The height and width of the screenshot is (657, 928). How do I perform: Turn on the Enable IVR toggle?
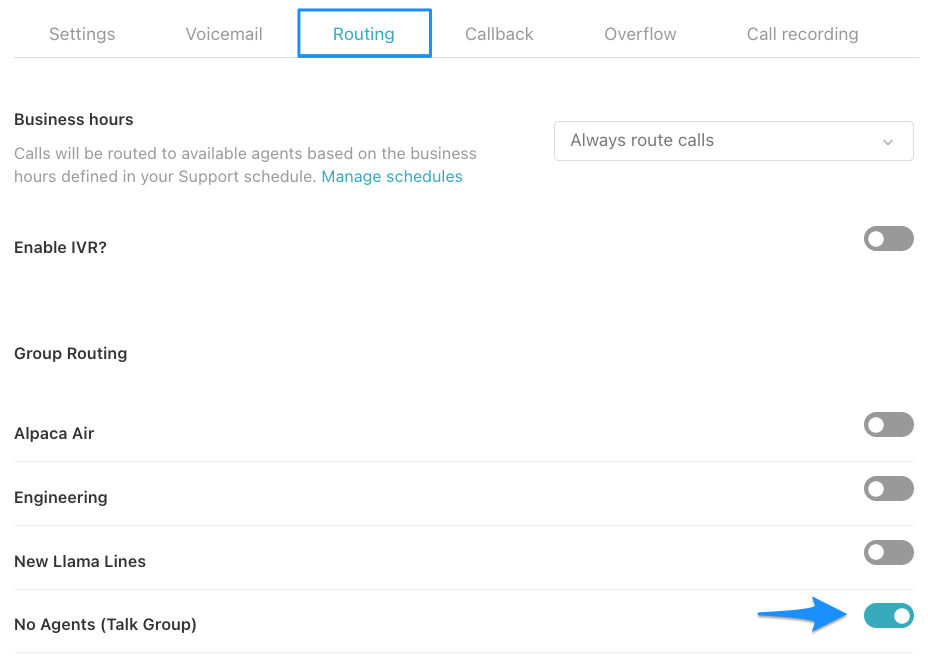(x=888, y=239)
